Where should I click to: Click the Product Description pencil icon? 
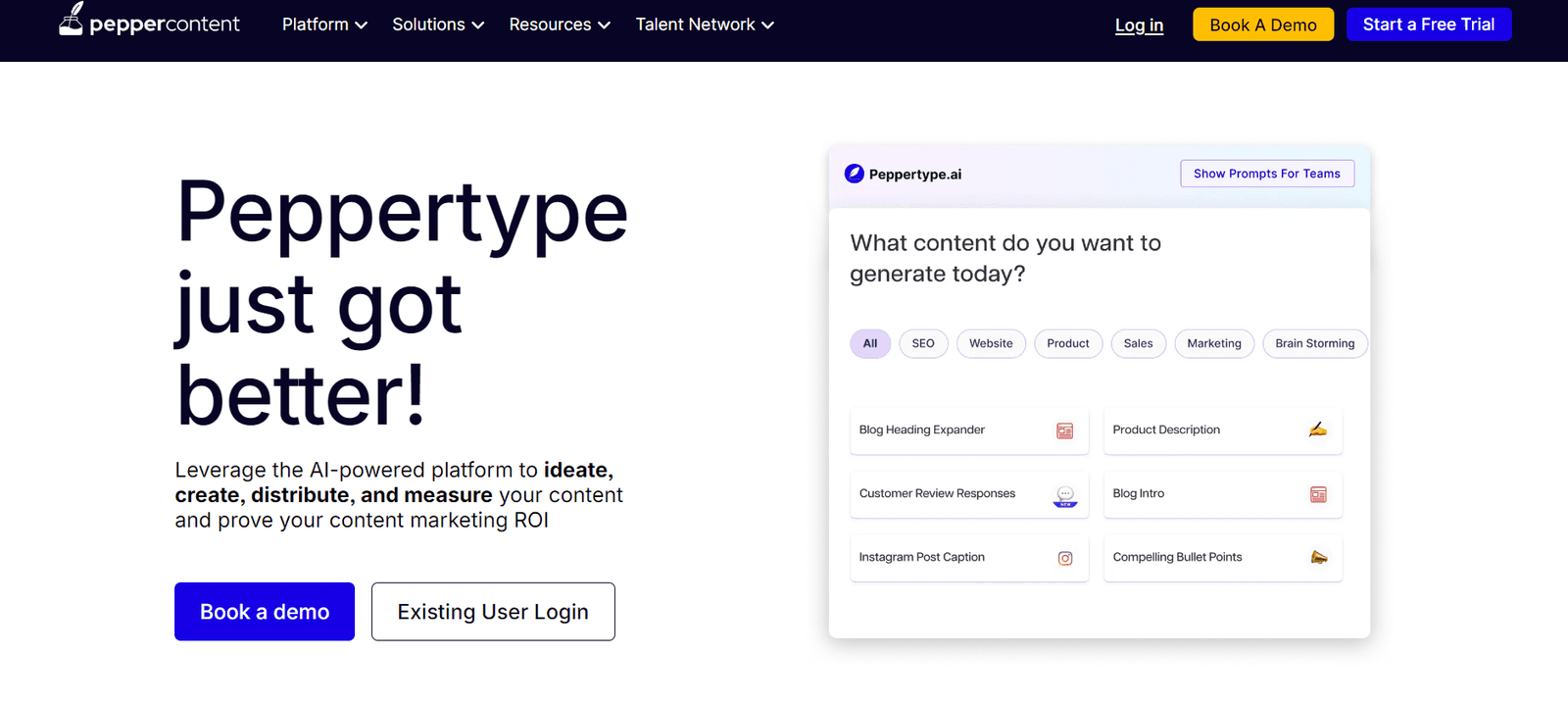[1318, 429]
